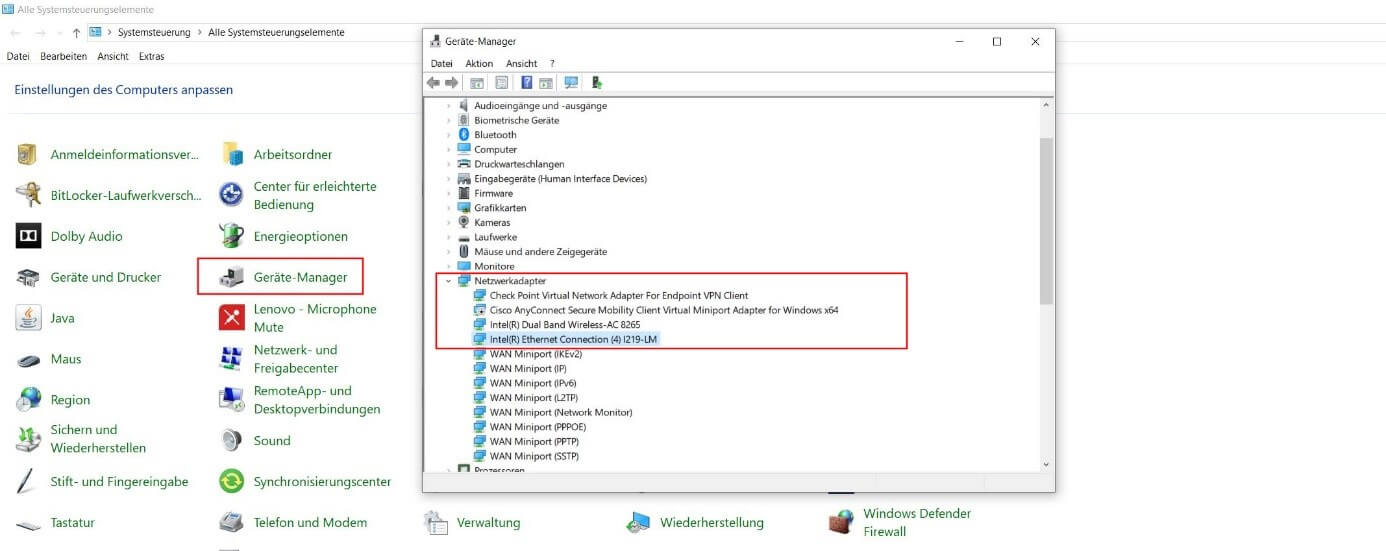Screen dimensions: 1386x551
Task: Open the Extras menu in Systemsteuerung window
Action: click(152, 57)
